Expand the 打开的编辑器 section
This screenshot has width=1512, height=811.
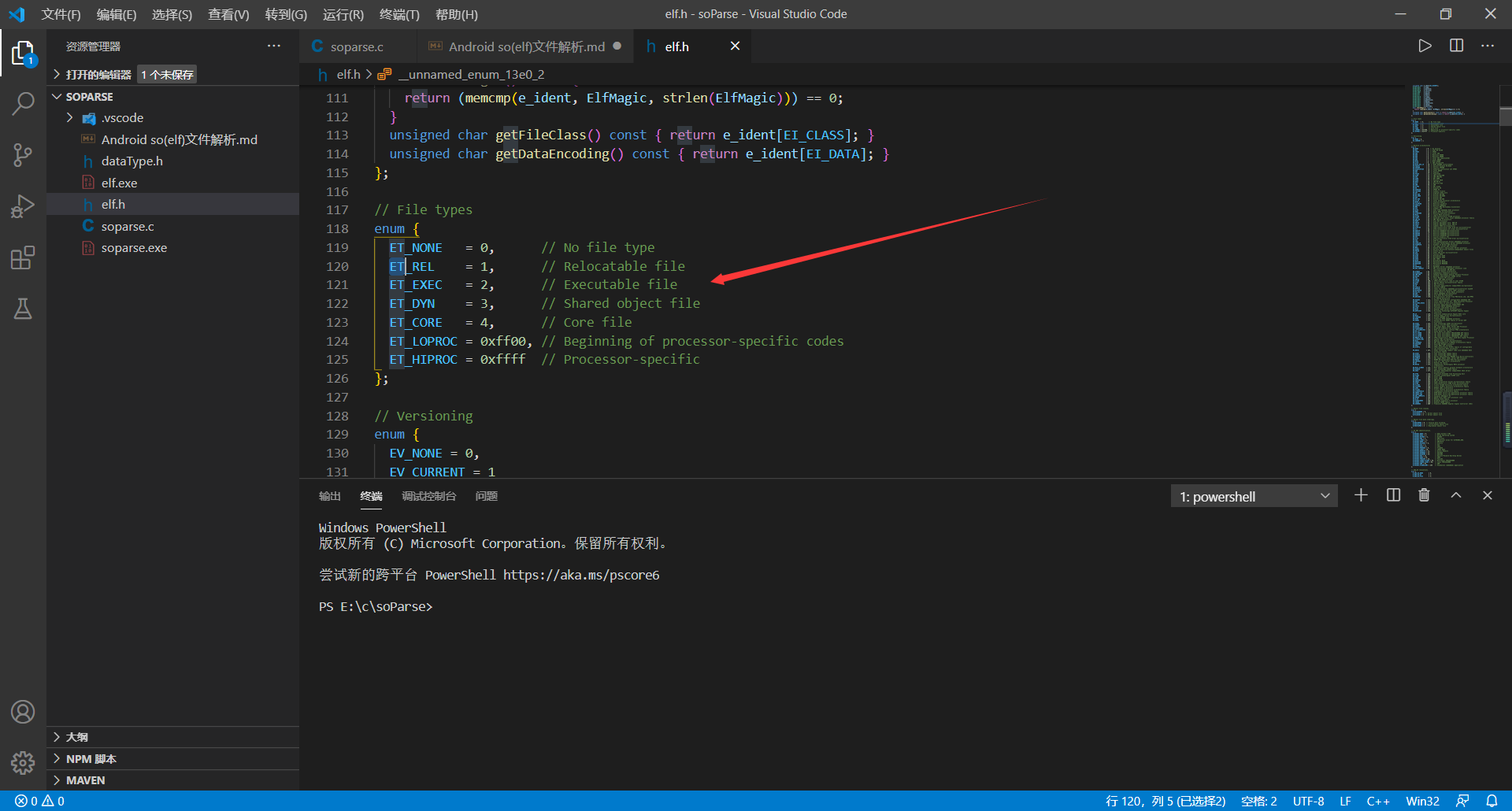(173, 75)
